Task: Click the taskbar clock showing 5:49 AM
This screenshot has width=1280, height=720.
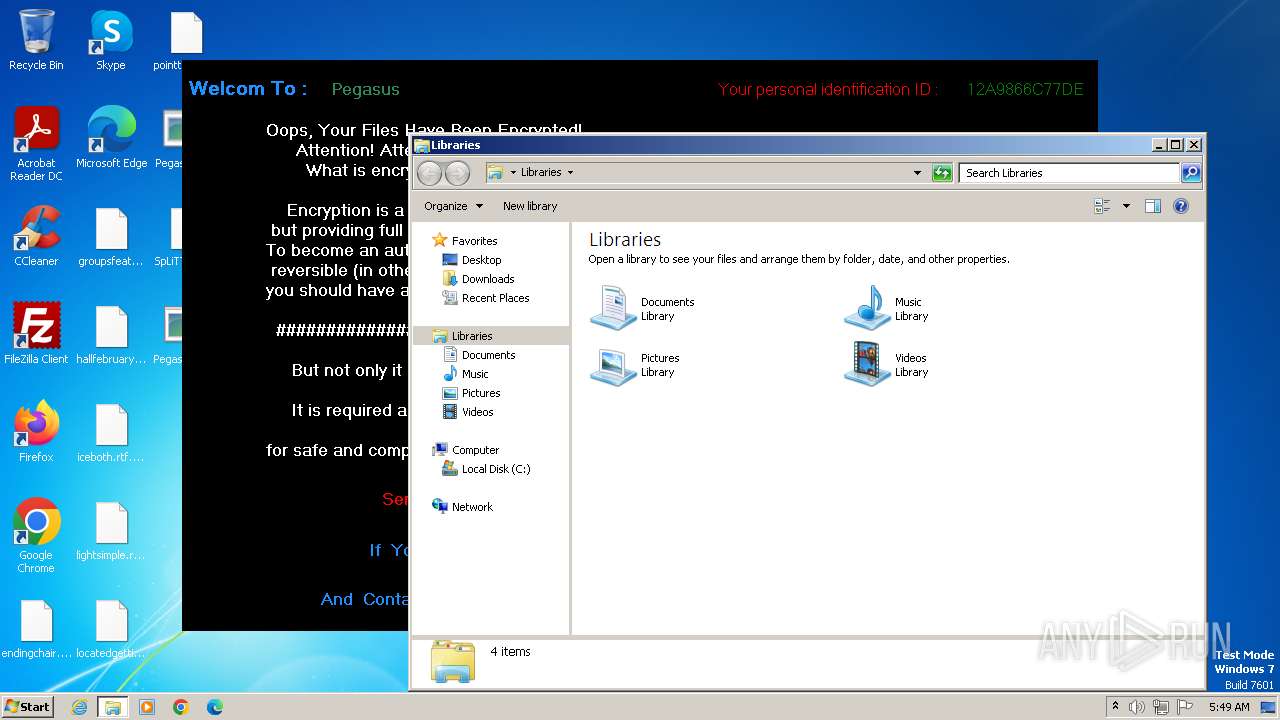Action: click(x=1229, y=707)
